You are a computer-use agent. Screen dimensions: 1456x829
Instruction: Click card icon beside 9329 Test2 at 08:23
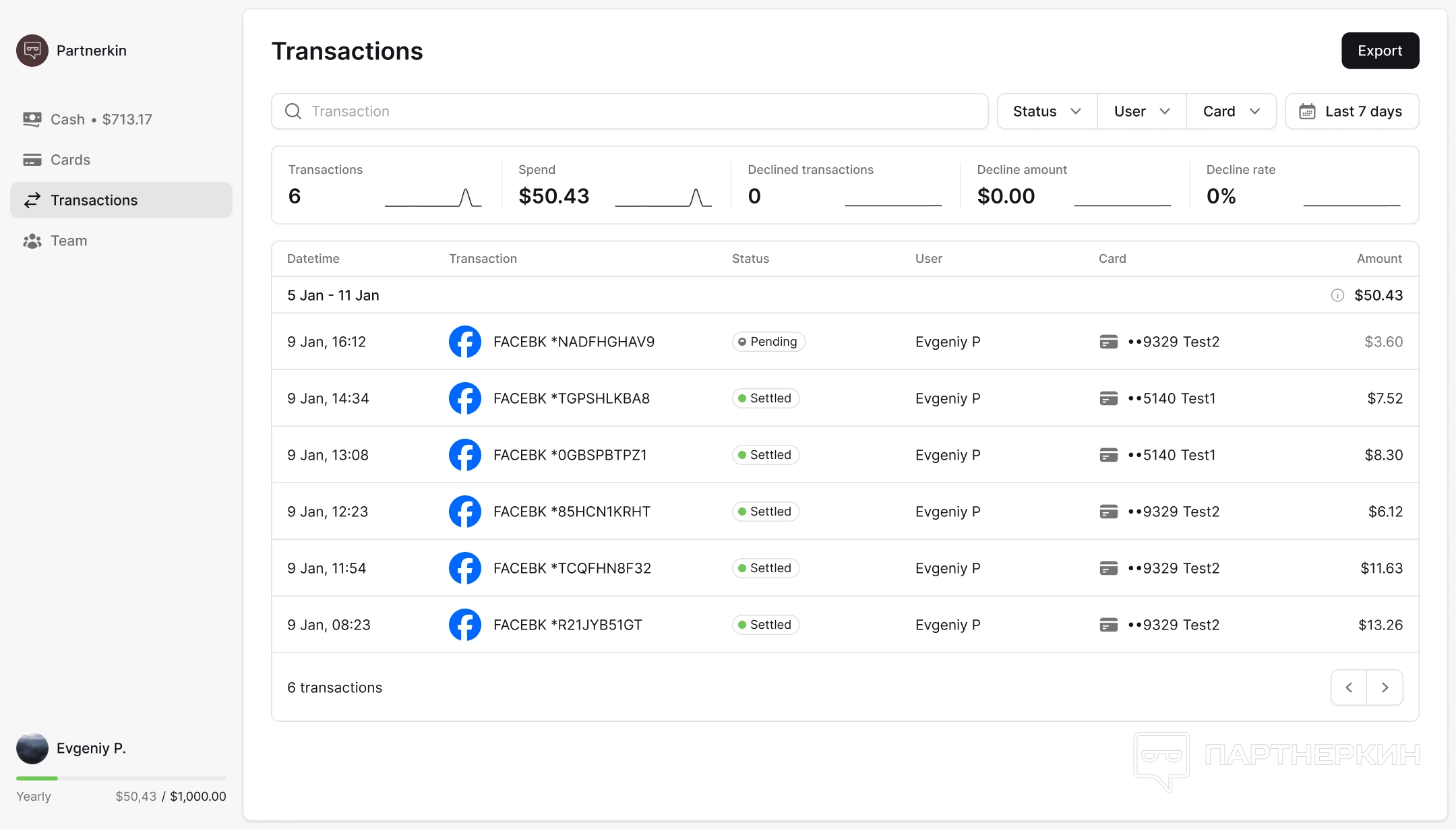[x=1108, y=625]
